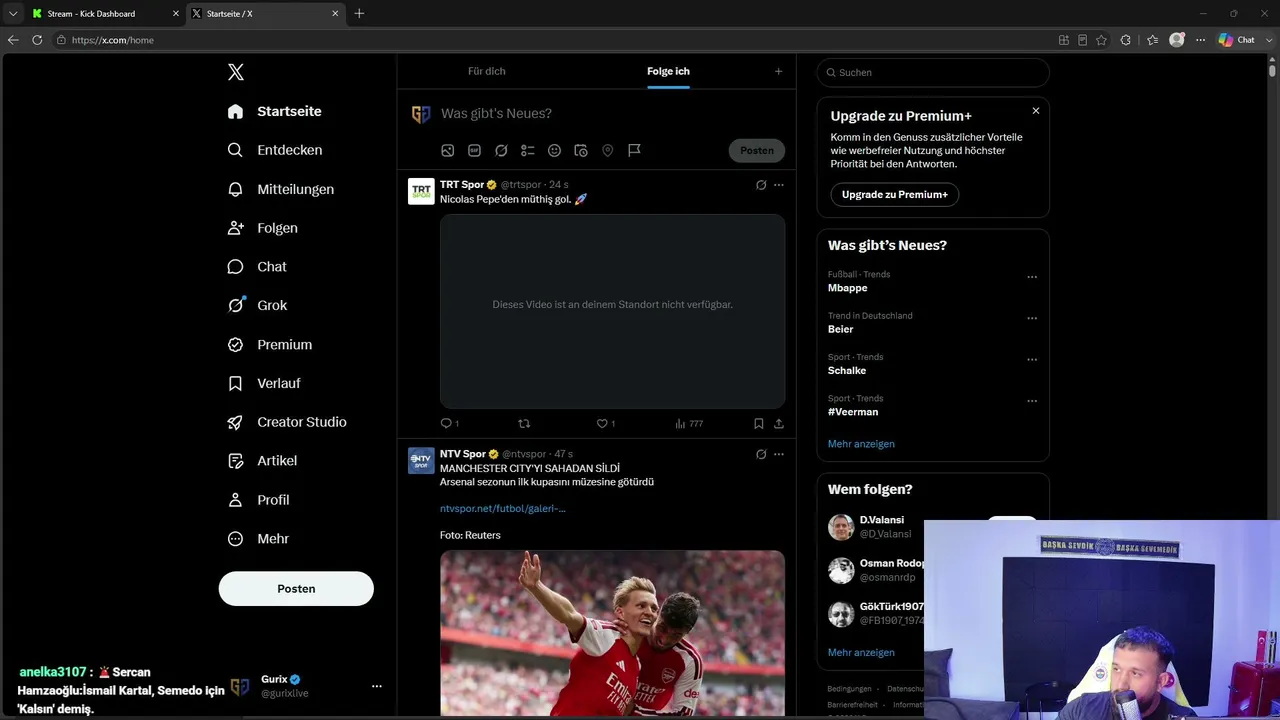Open the GIF picker in the composer

(x=474, y=151)
